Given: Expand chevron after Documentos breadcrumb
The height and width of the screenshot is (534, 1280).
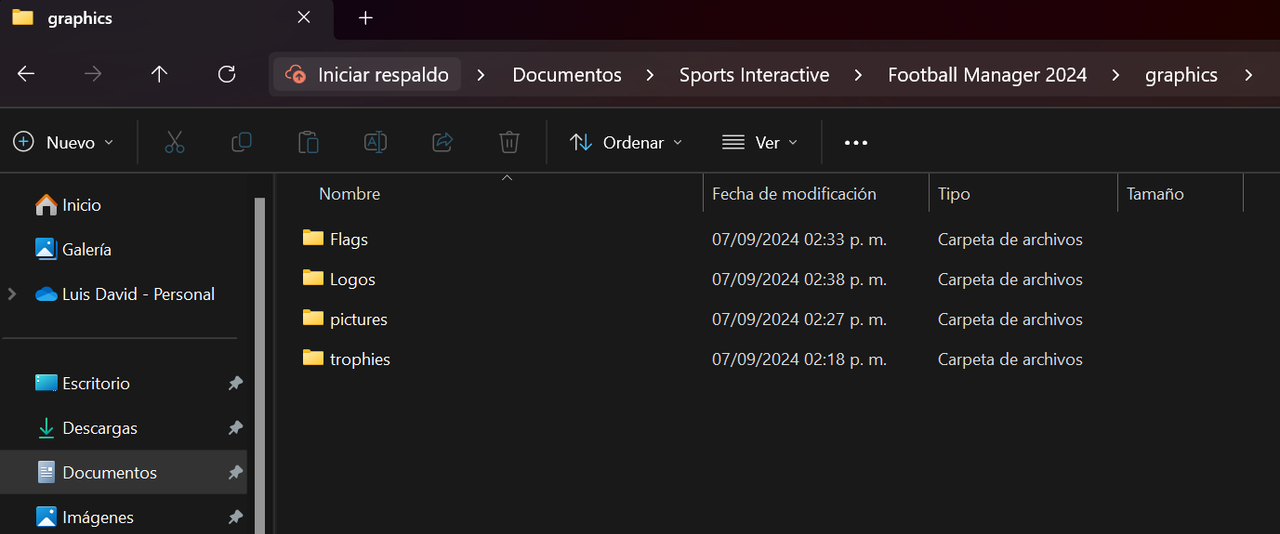Looking at the screenshot, I should pyautogui.click(x=651, y=75).
